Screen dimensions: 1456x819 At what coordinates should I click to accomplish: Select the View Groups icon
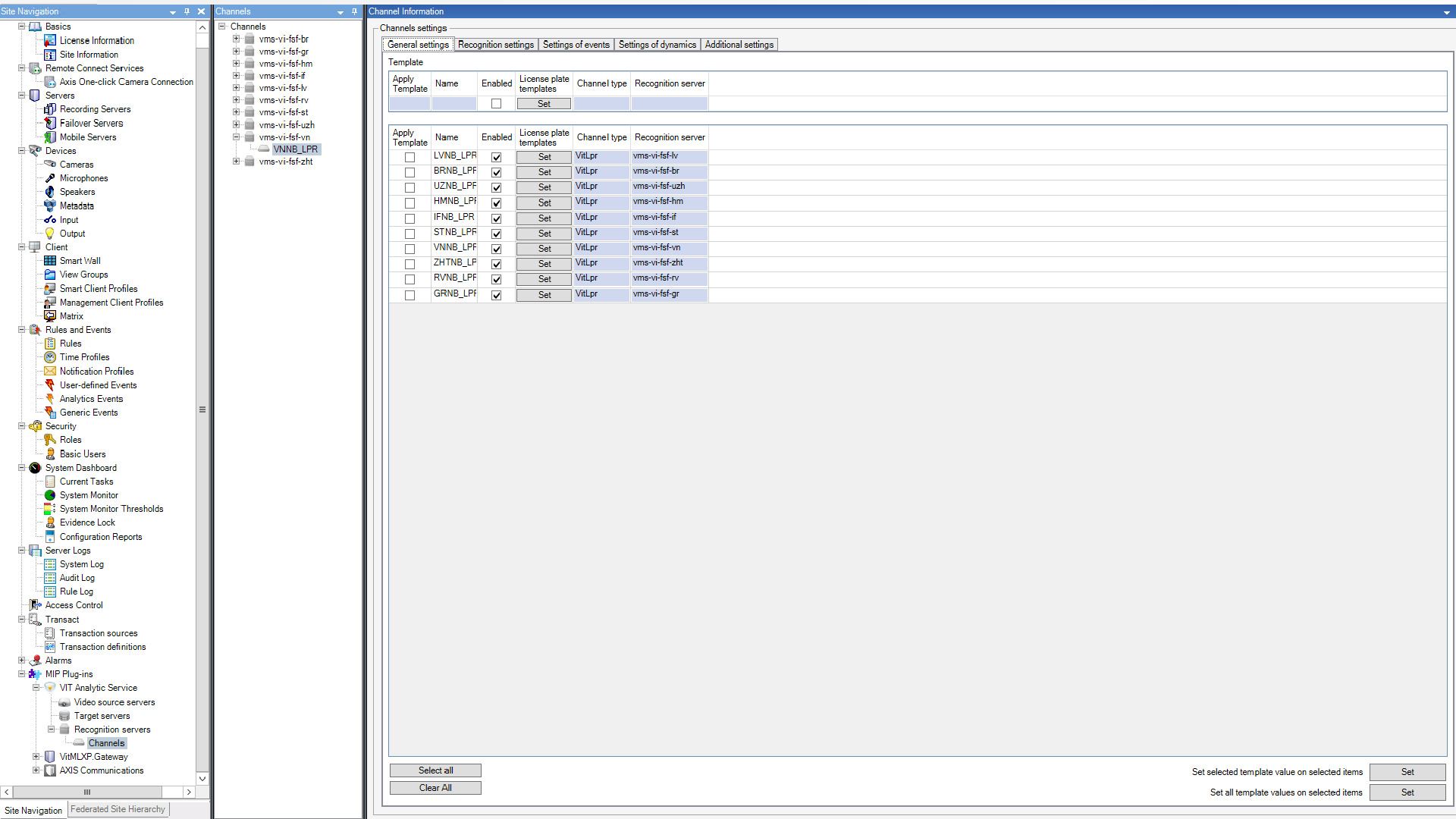tap(50, 275)
